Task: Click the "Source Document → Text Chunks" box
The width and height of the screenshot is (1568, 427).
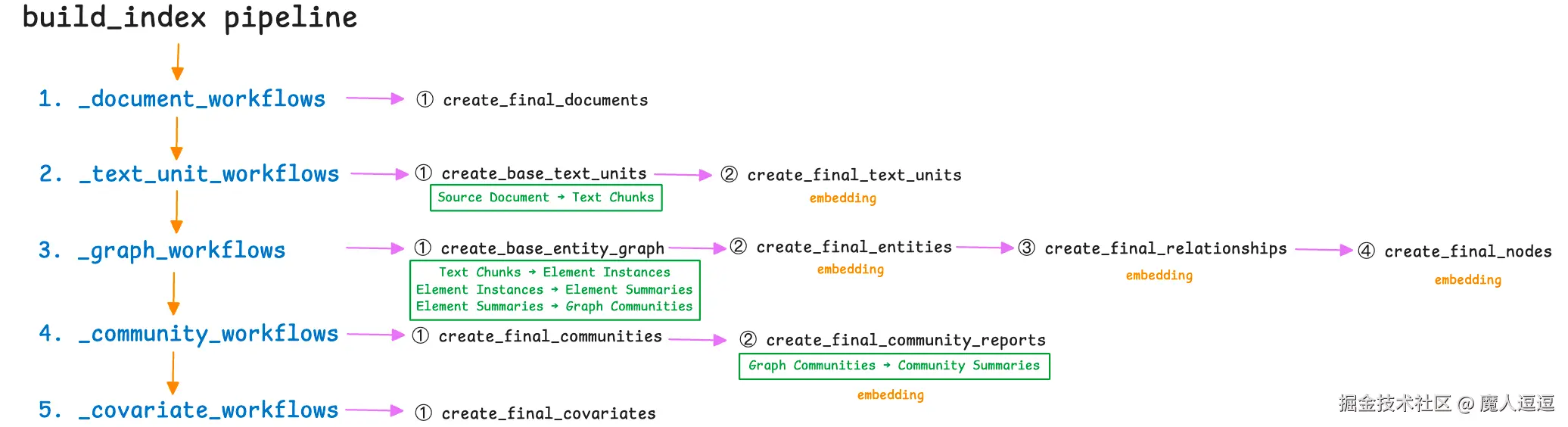Action: pos(546,198)
